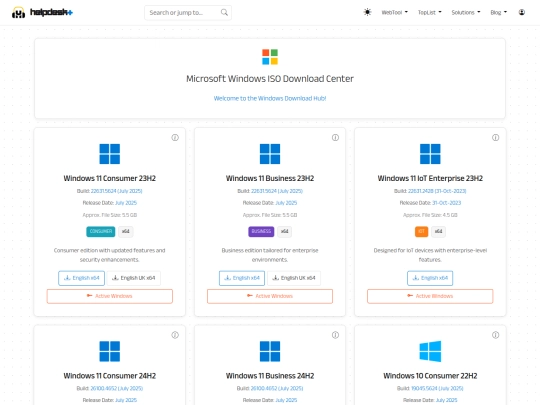Screen dimensions: 540x405
Task: Show info for Windows 11 Business 23H2
Action: tap(335, 137)
